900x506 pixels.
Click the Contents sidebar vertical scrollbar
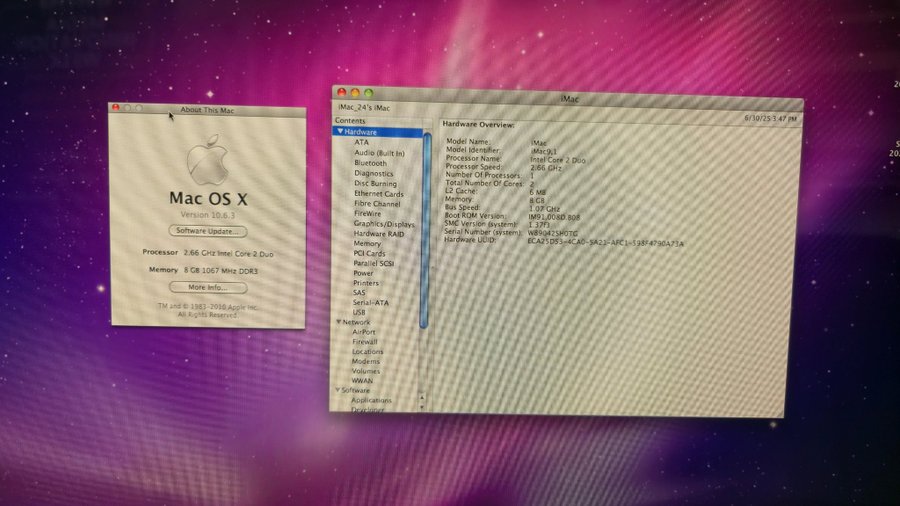click(x=427, y=230)
